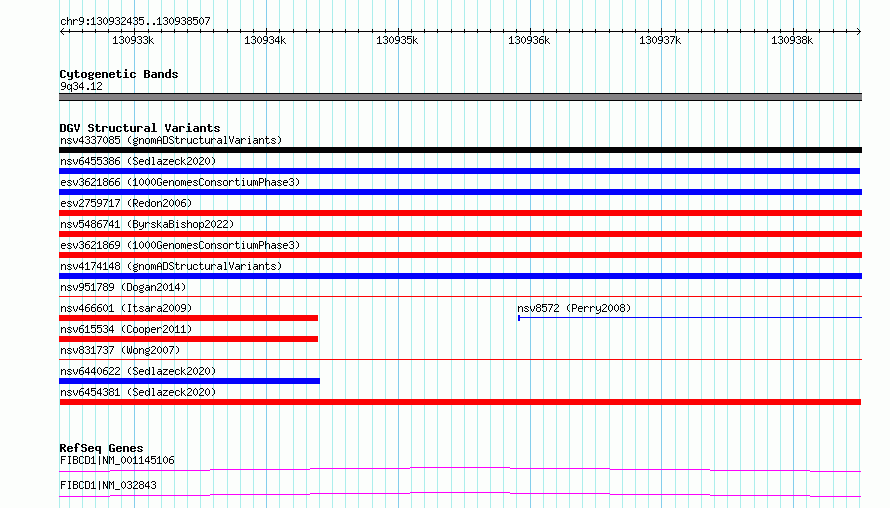Click the thin blue nsv8572 variant line
Screen dimensions: 890x508
(690, 318)
